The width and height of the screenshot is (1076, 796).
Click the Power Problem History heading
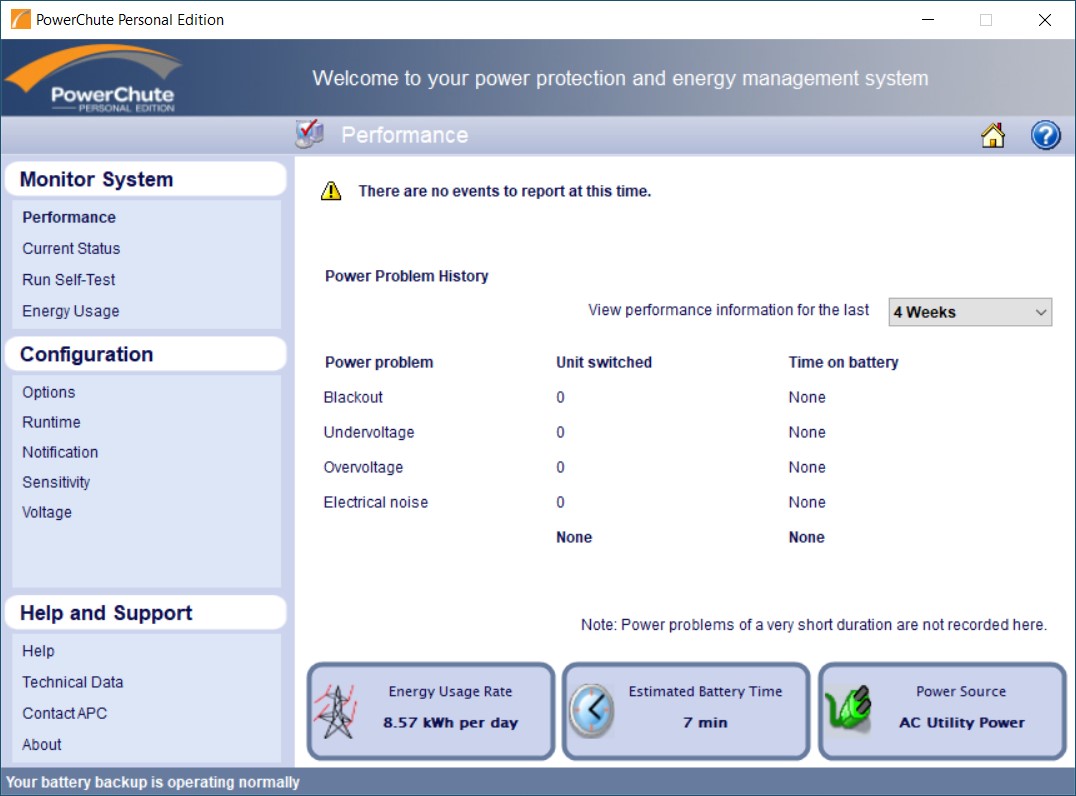[406, 276]
